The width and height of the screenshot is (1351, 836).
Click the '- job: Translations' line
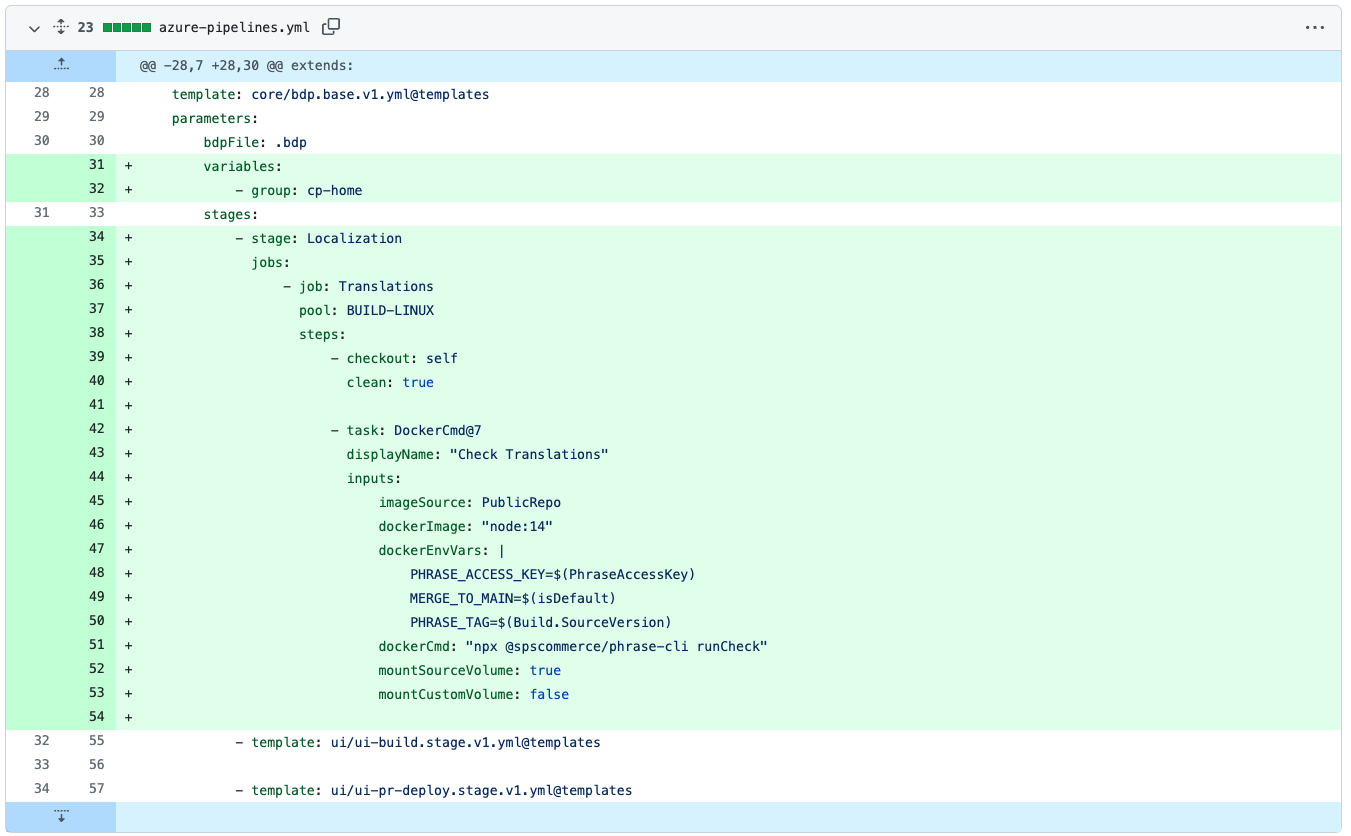[x=358, y=286]
